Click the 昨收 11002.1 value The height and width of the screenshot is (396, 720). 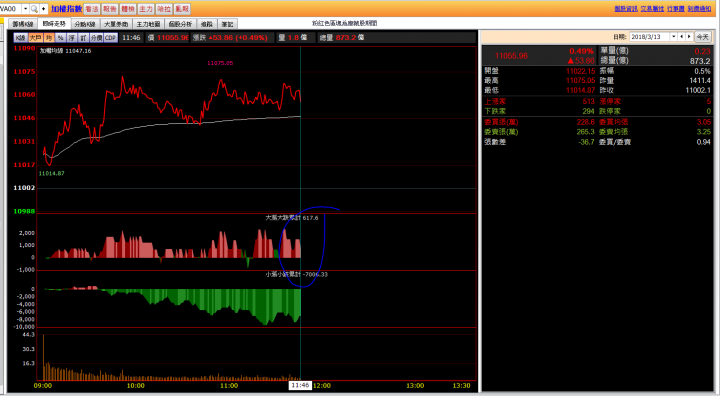tap(698, 91)
